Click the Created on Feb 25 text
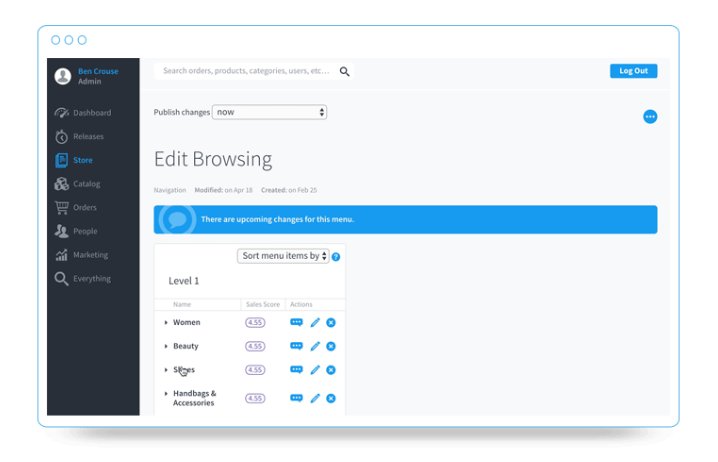This screenshot has width=718, height=462. pos(289,190)
